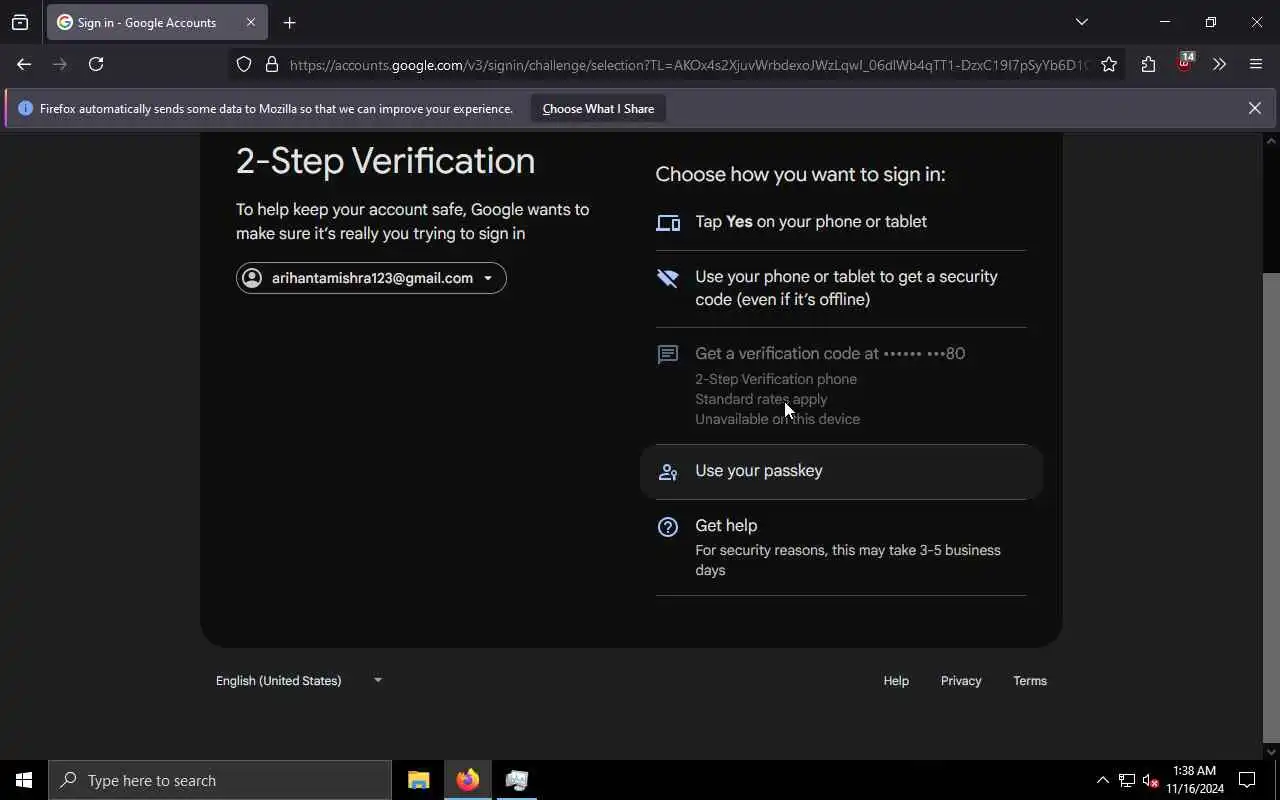The width and height of the screenshot is (1280, 800).
Task: Open the extensions puzzle icon
Action: [x=1148, y=65]
